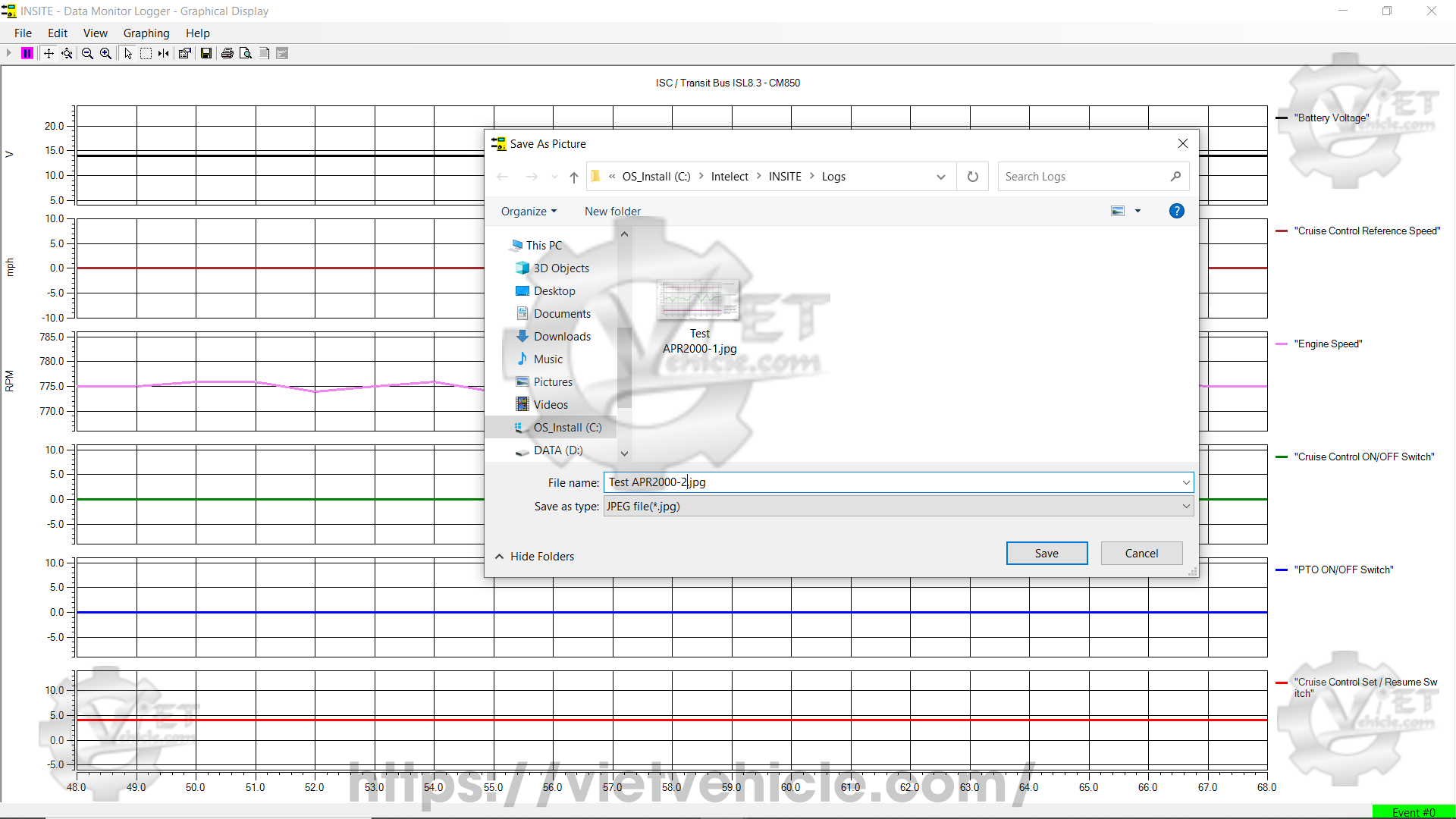This screenshot has height=819, width=1456.
Task: Click the printer icon in toolbar
Action: pyautogui.click(x=227, y=53)
